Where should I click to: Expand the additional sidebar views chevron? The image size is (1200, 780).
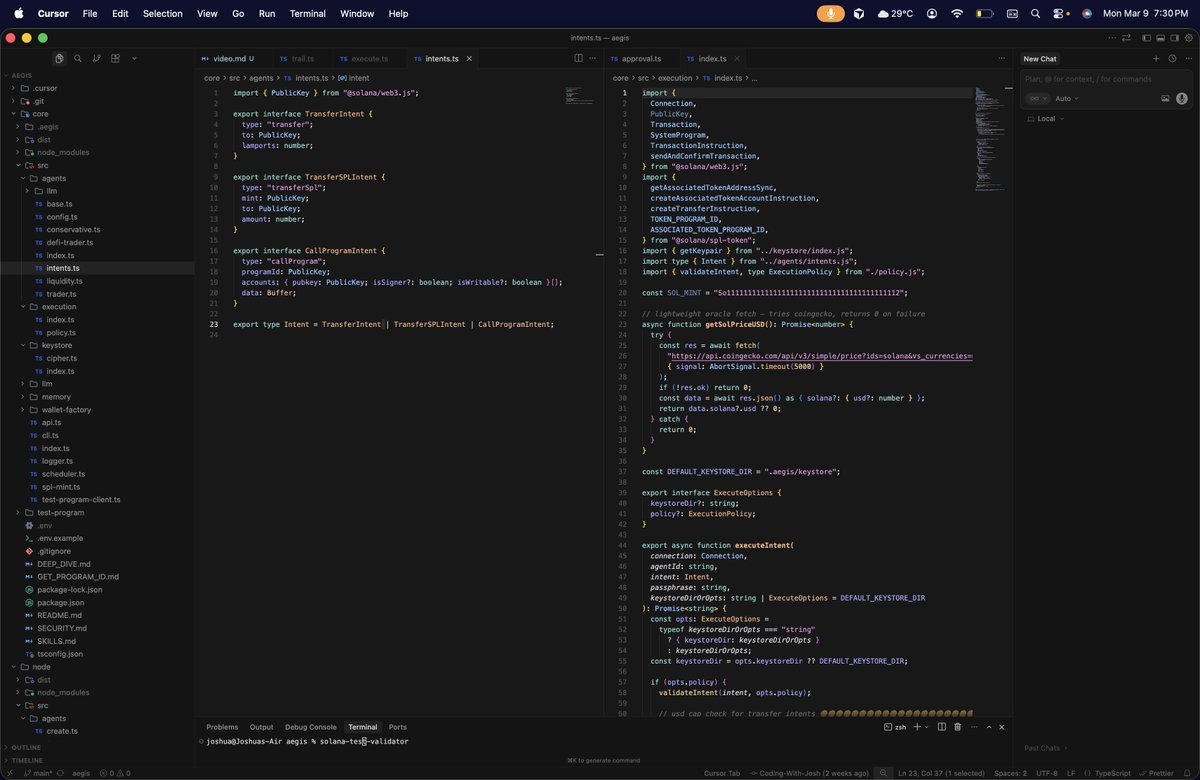pyautogui.click(x=133, y=59)
